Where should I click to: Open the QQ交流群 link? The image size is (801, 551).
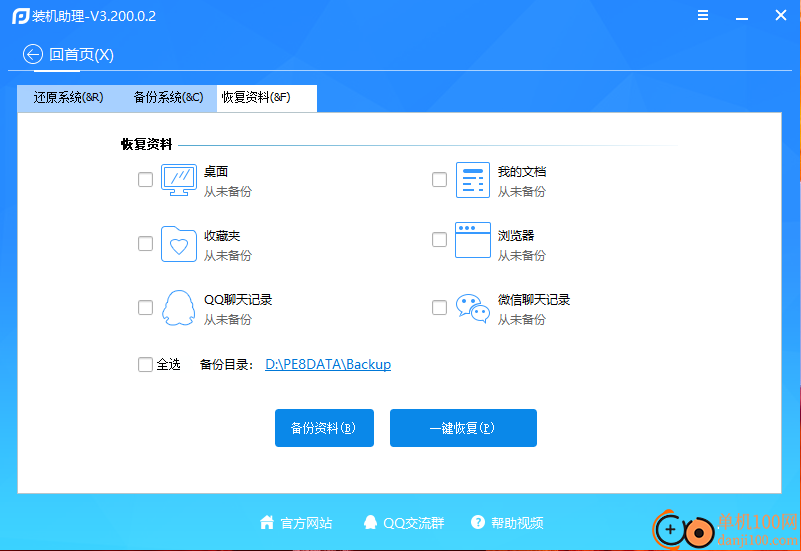tap(414, 523)
